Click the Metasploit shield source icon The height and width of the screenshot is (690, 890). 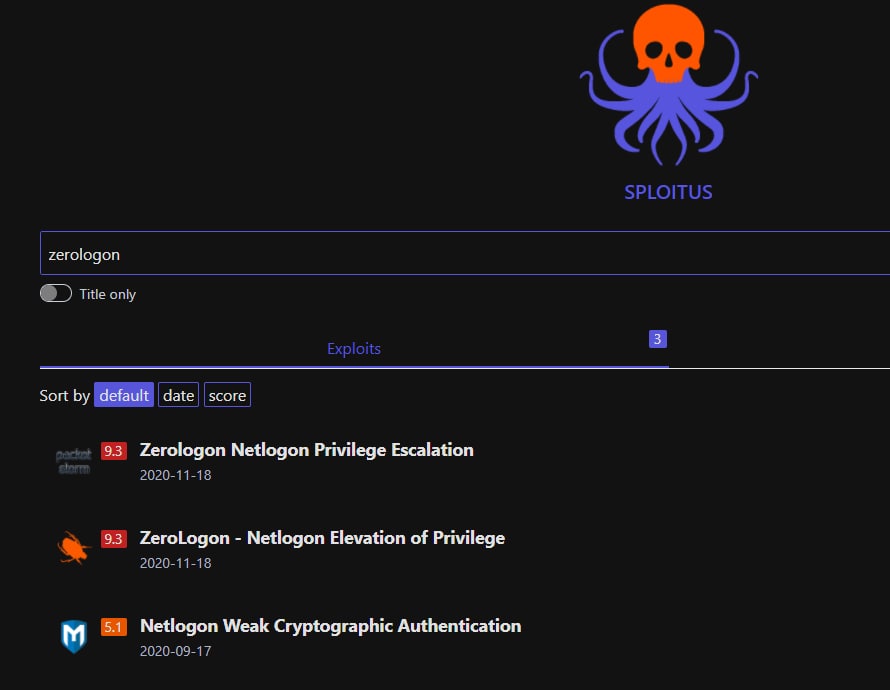pyautogui.click(x=74, y=636)
